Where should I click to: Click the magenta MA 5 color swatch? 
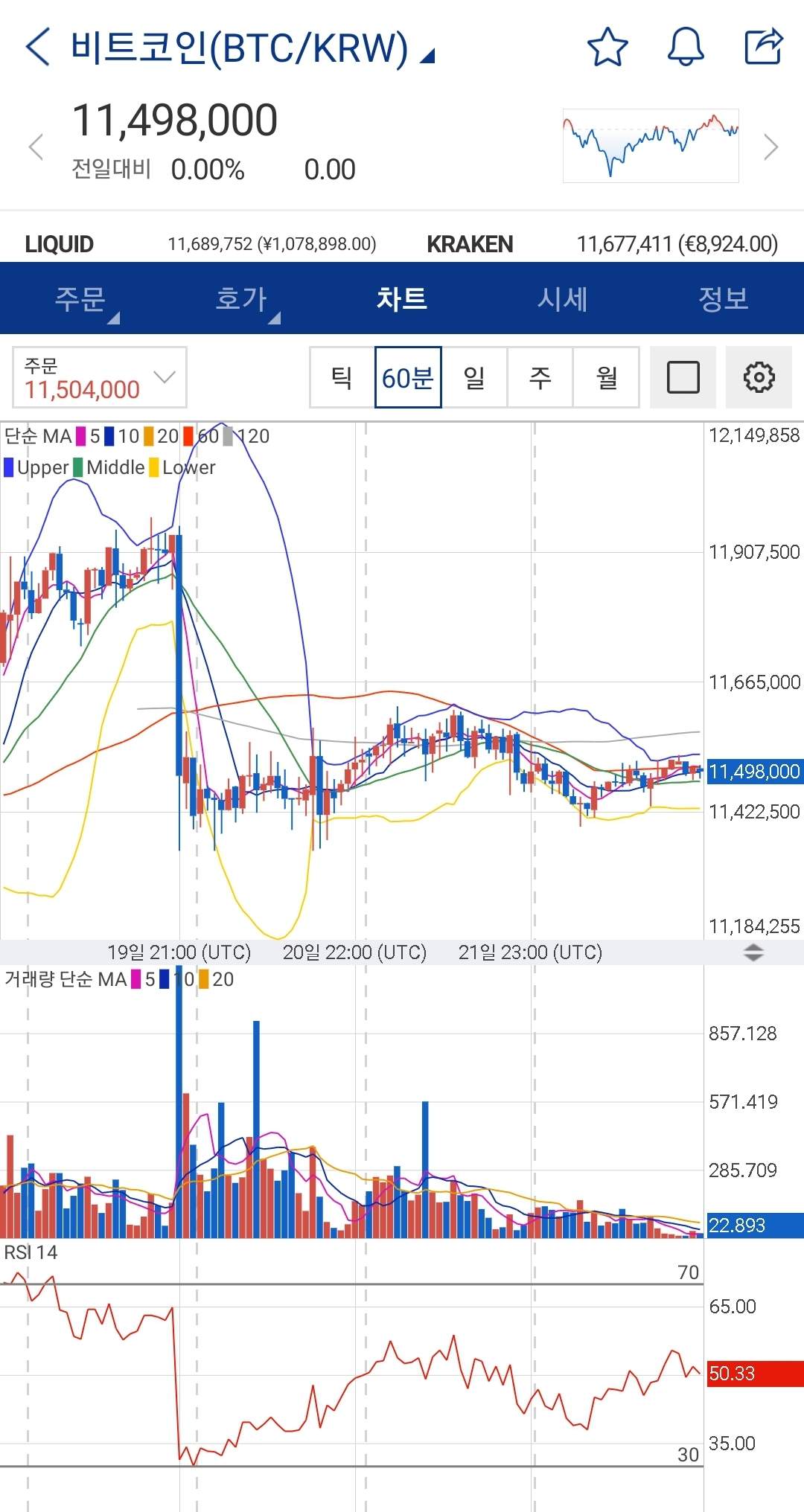81,436
